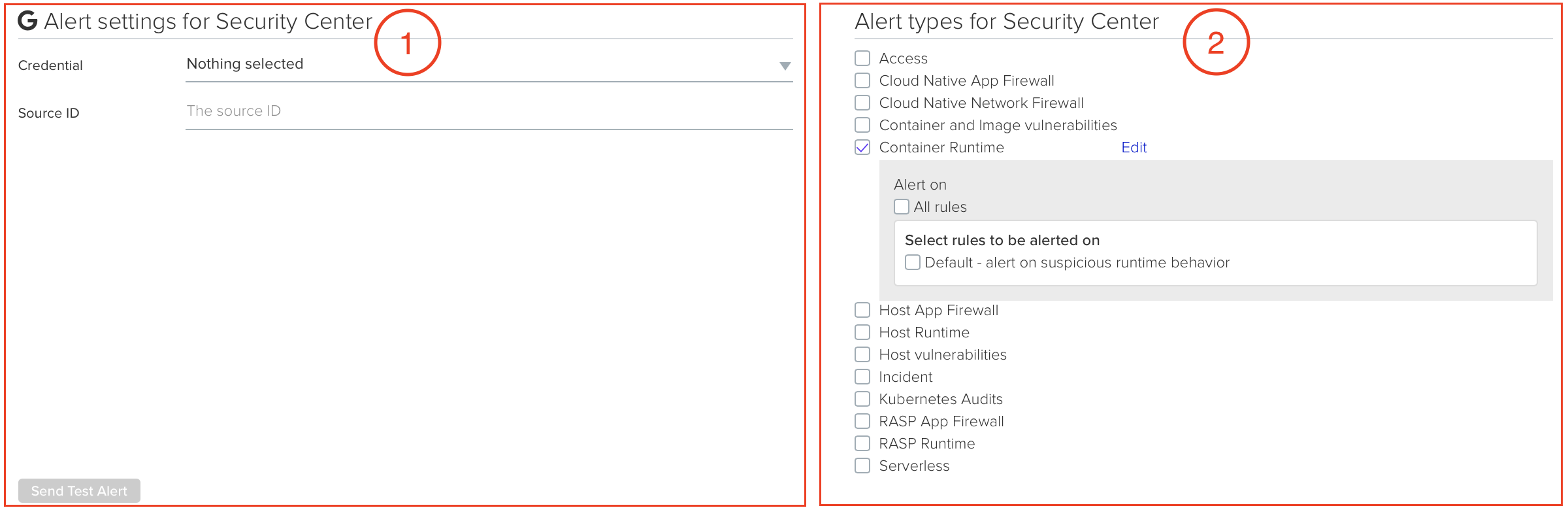This screenshot has width=1568, height=510.
Task: Click the 'Source ID' field label
Action: pyautogui.click(x=48, y=113)
